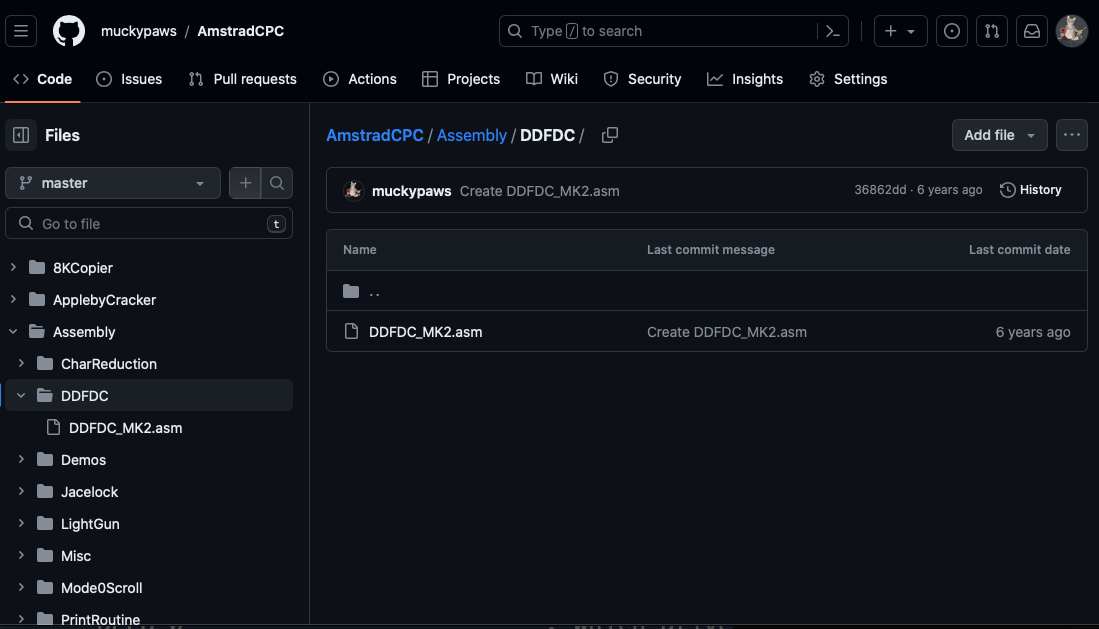Go to Assembly folder in breadcrumb
The height and width of the screenshot is (629, 1099).
(x=472, y=135)
